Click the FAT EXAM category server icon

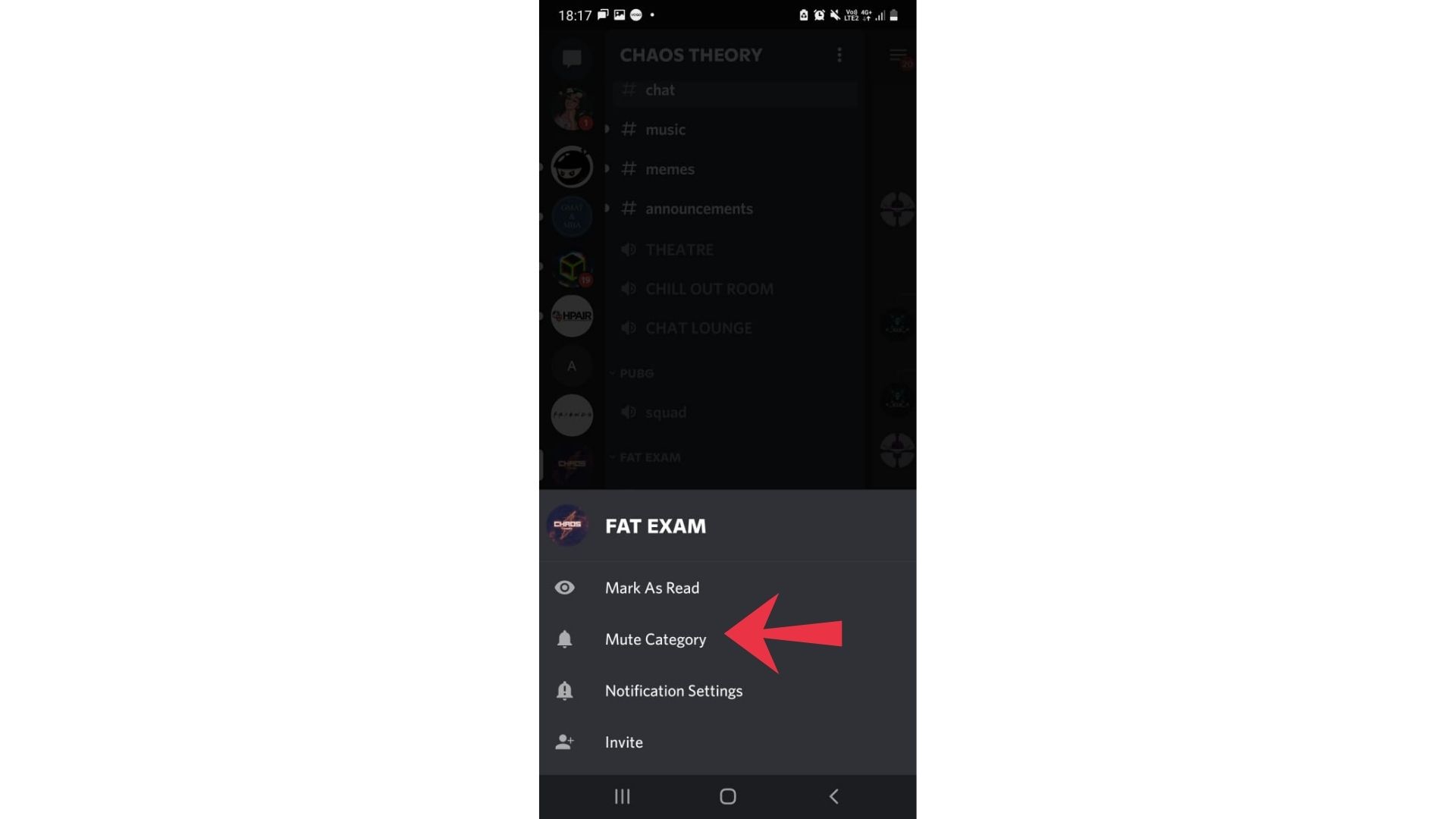pos(569,525)
